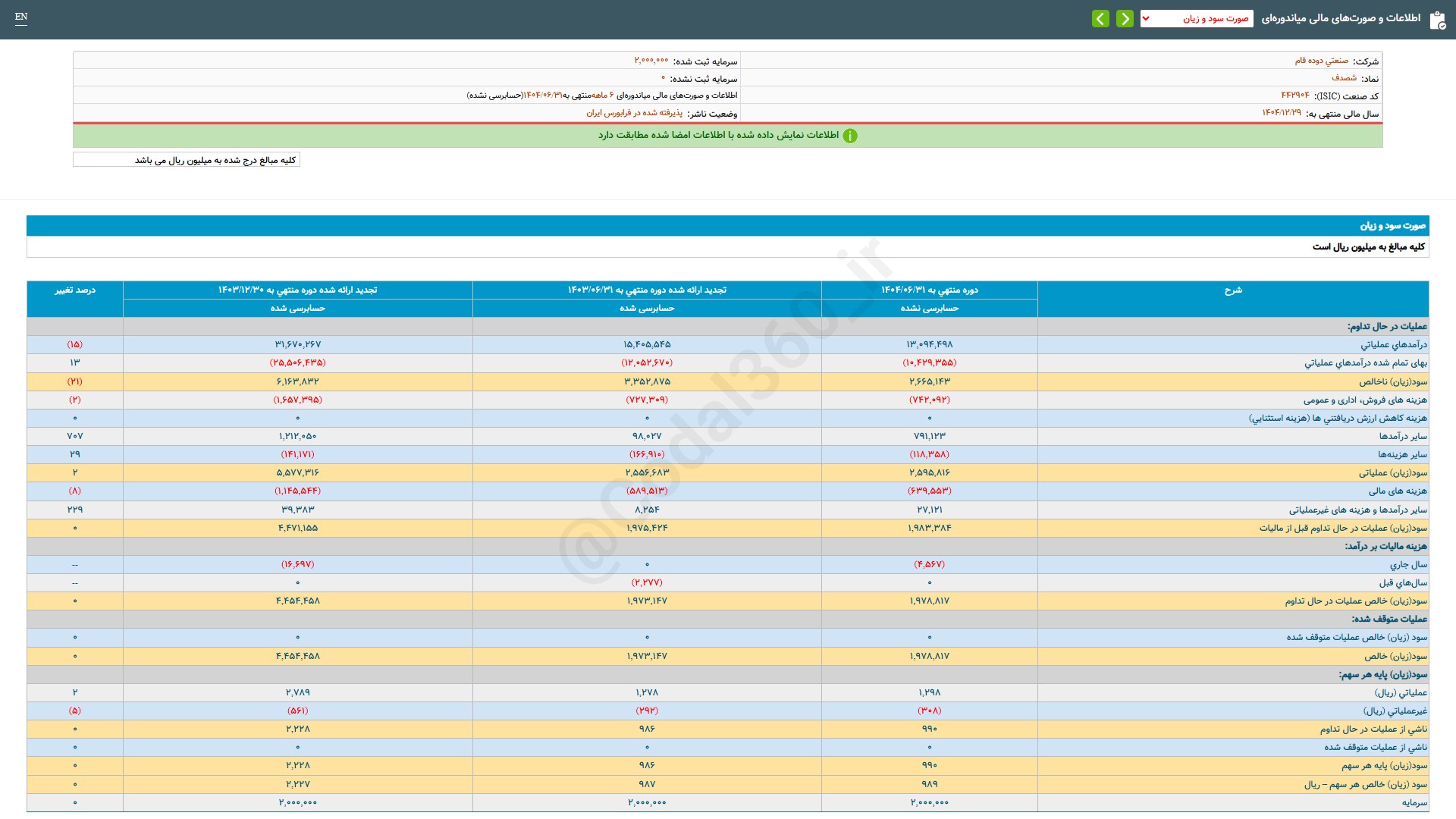The height and width of the screenshot is (819, 1456).
Task: Switch language with the EN link
Action: pos(21,17)
